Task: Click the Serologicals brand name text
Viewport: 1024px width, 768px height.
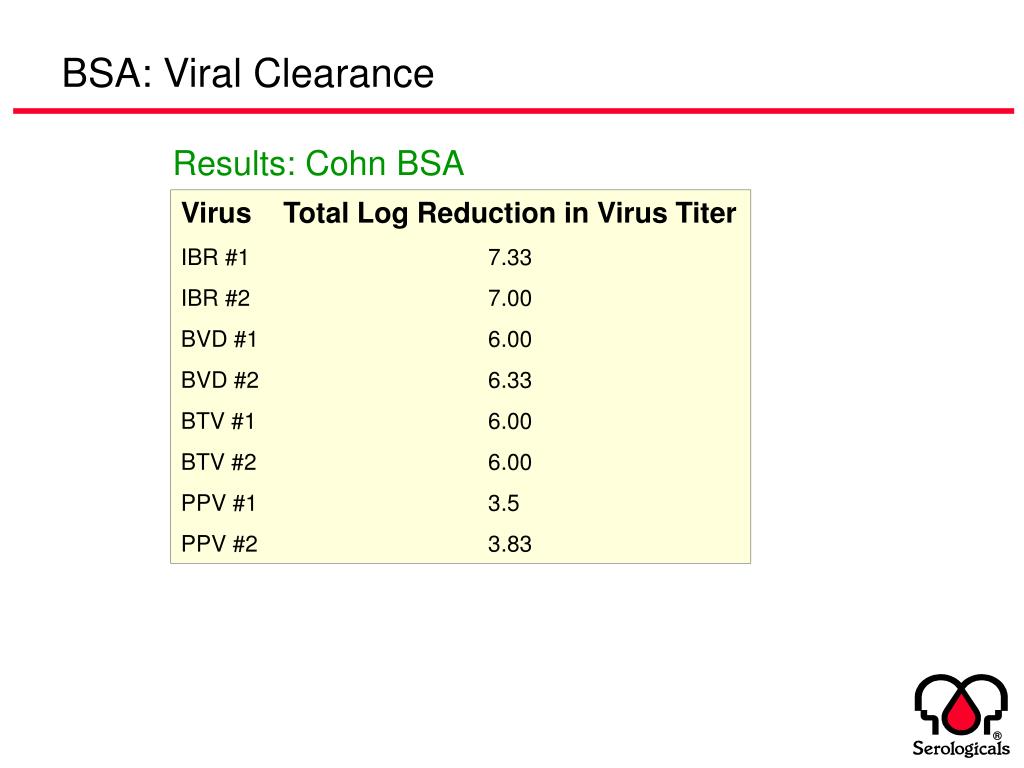Action: (x=961, y=748)
